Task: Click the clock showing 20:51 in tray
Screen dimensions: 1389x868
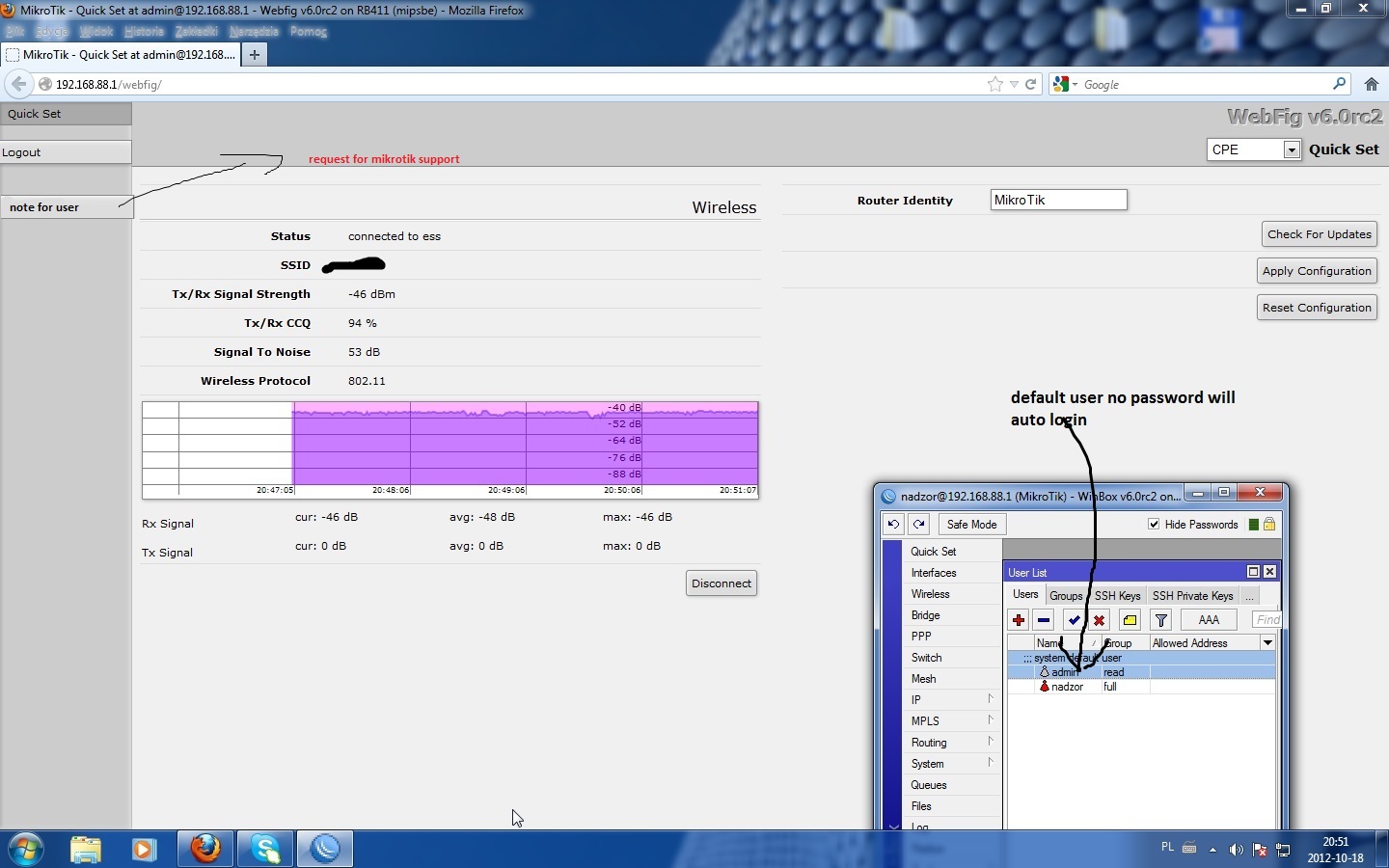Action: point(1336,842)
